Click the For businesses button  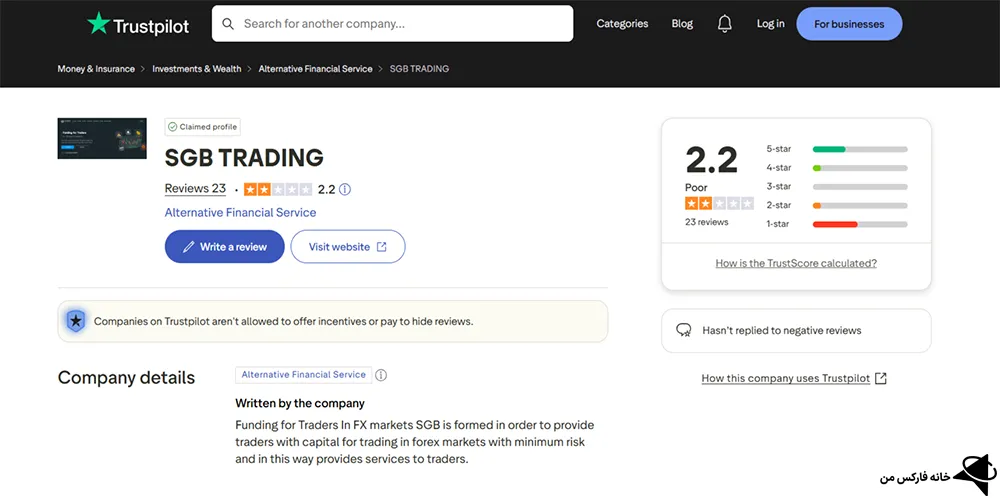(849, 24)
